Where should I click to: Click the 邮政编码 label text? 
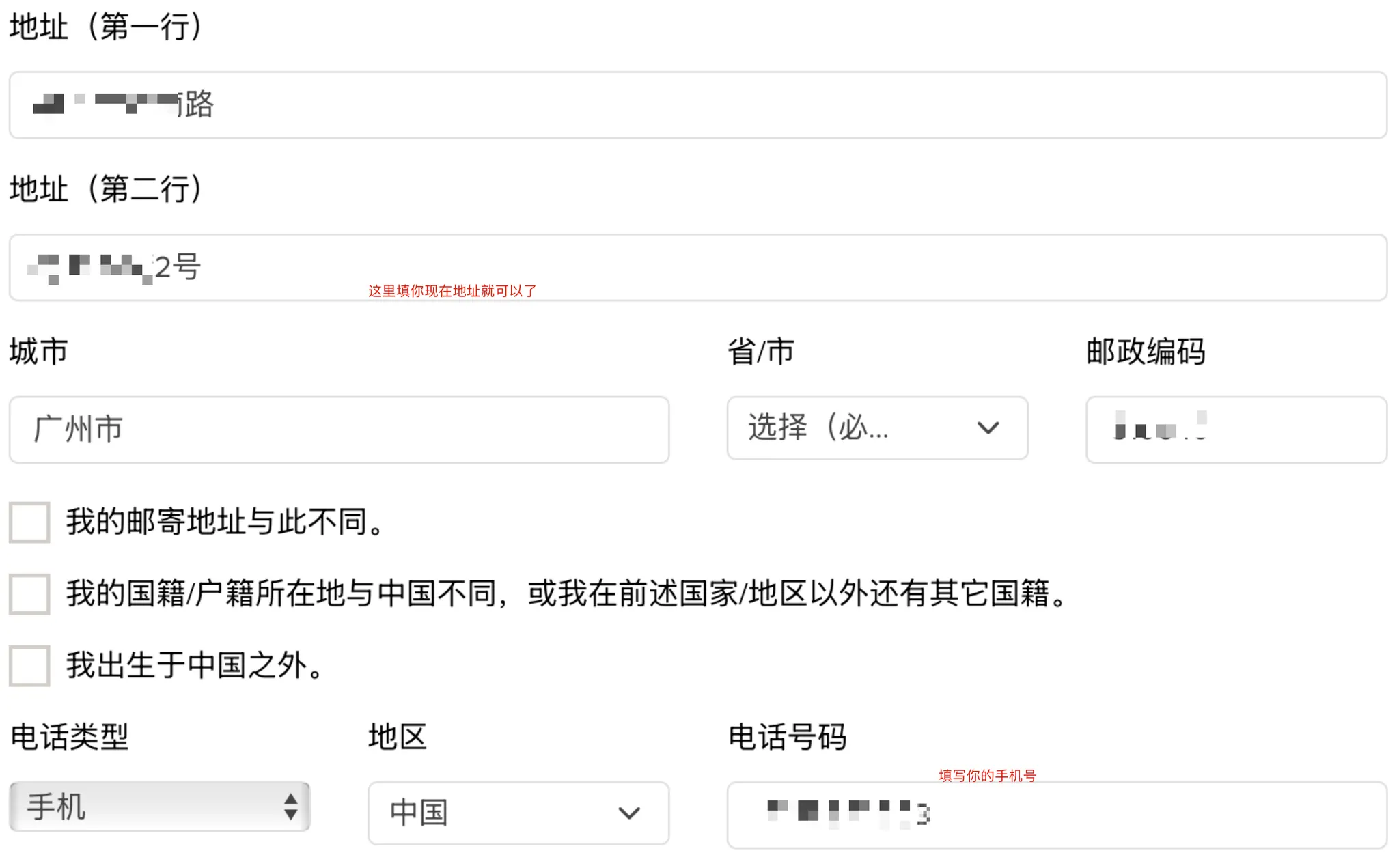(1146, 352)
